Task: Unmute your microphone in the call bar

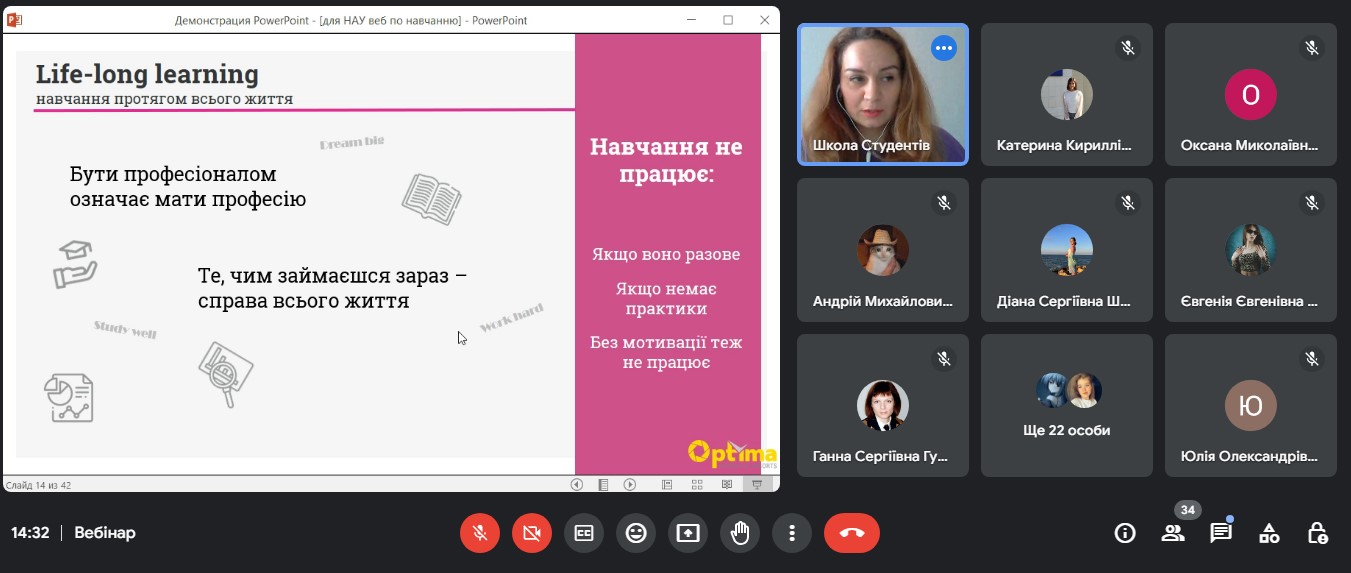Action: click(480, 533)
